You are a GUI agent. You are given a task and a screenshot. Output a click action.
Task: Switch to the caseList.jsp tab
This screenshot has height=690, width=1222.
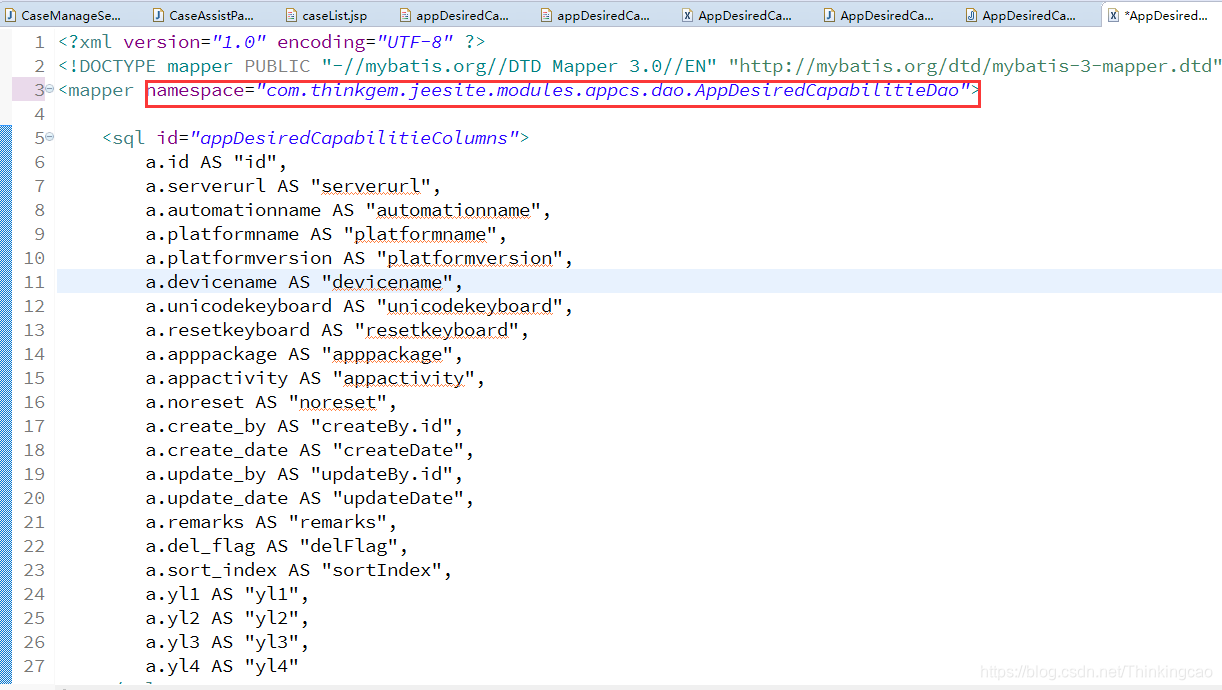(x=327, y=16)
